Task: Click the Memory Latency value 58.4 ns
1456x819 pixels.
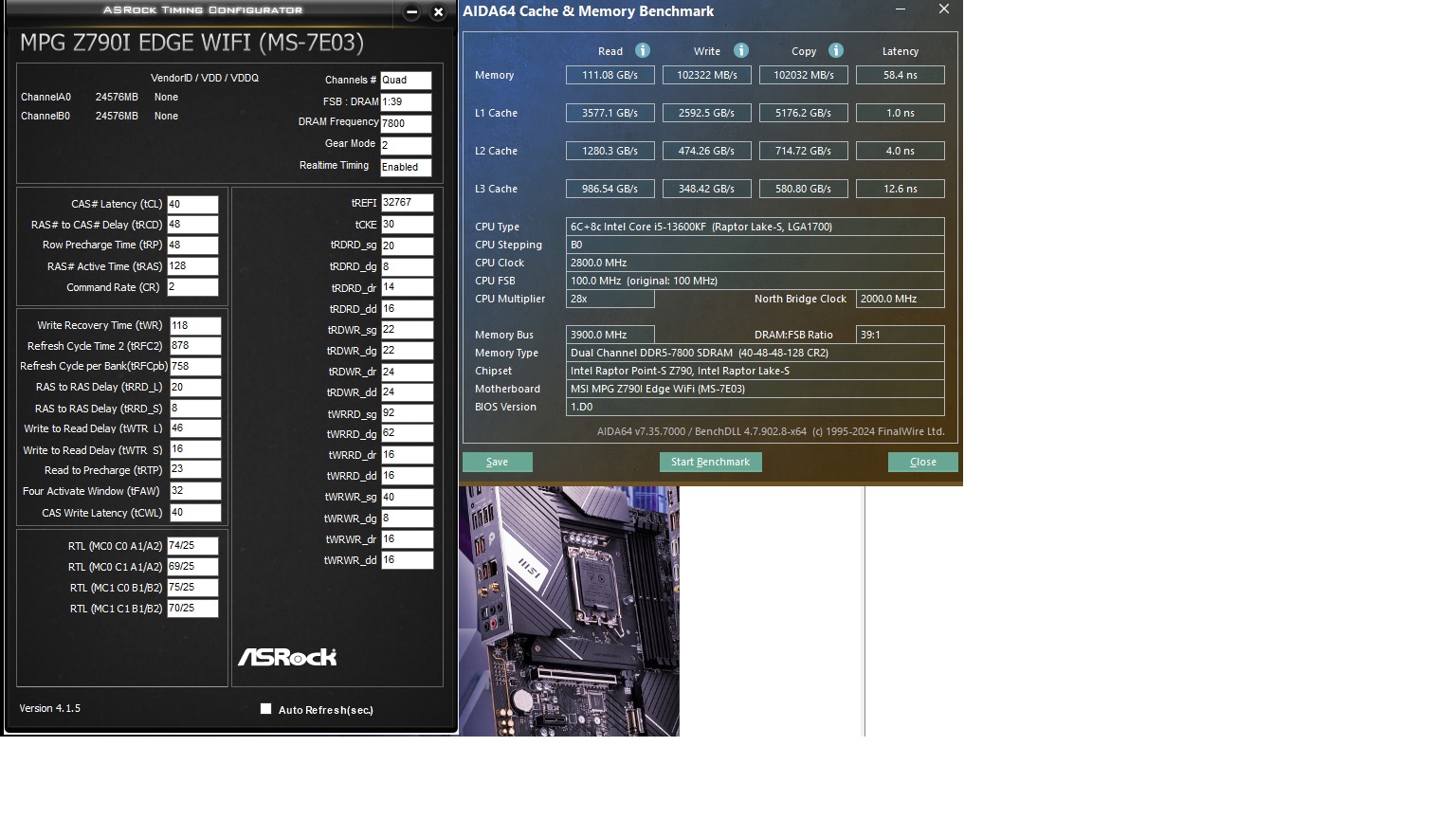Action: 901,75
